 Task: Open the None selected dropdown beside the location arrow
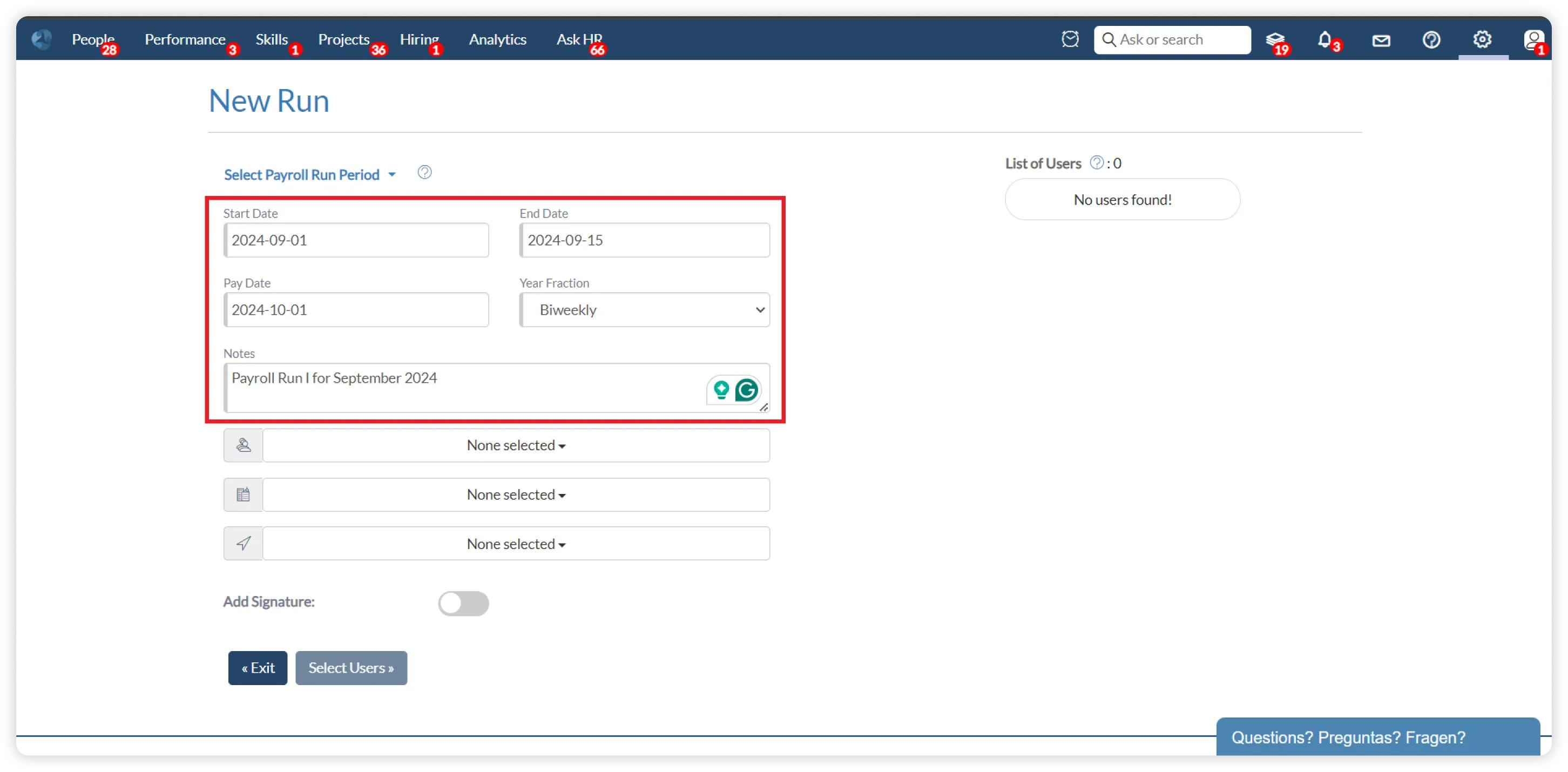(516, 544)
